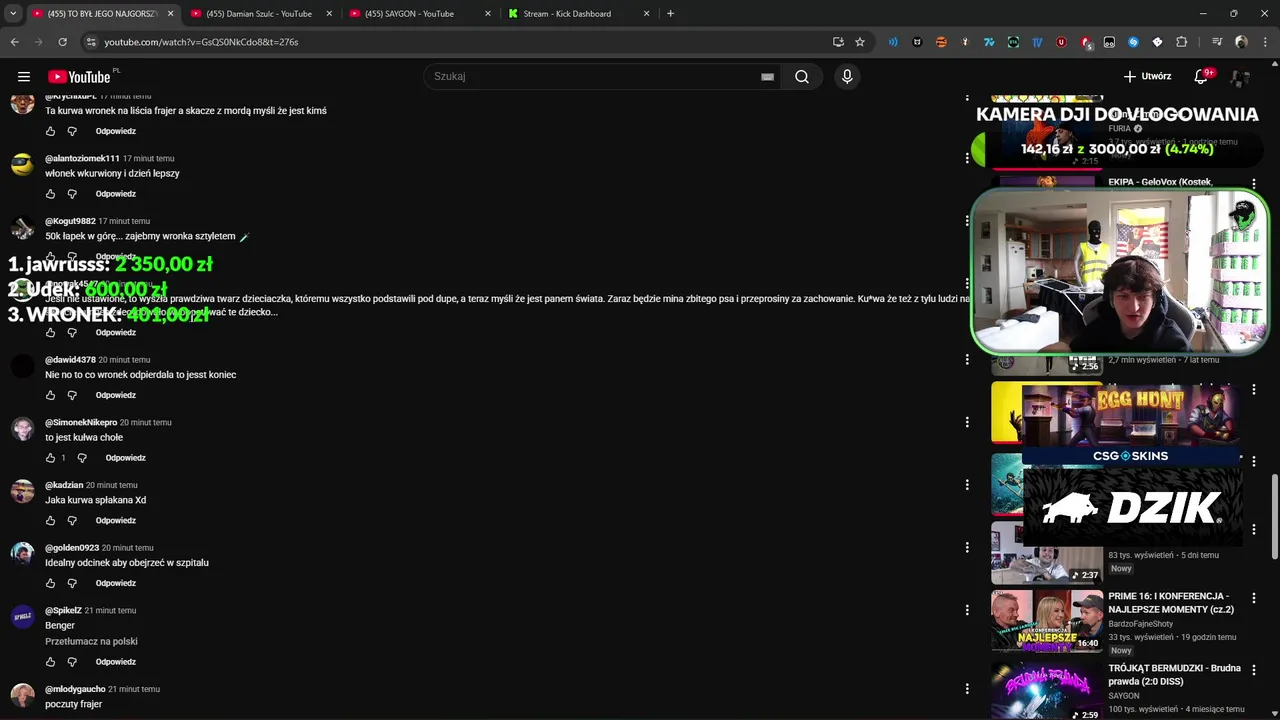Open the Chrome three-dot menu
1280x720 pixels.
1263,42
